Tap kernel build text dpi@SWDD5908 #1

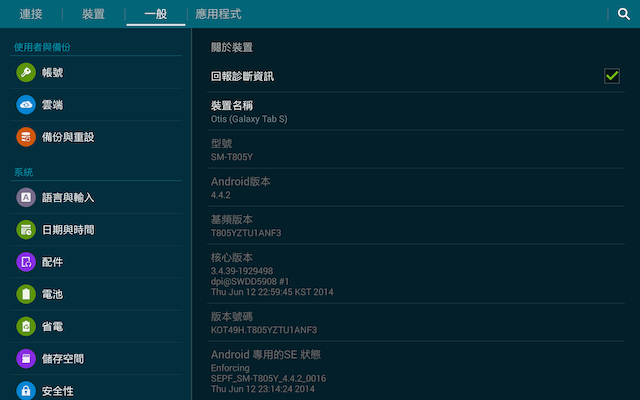click(250, 282)
